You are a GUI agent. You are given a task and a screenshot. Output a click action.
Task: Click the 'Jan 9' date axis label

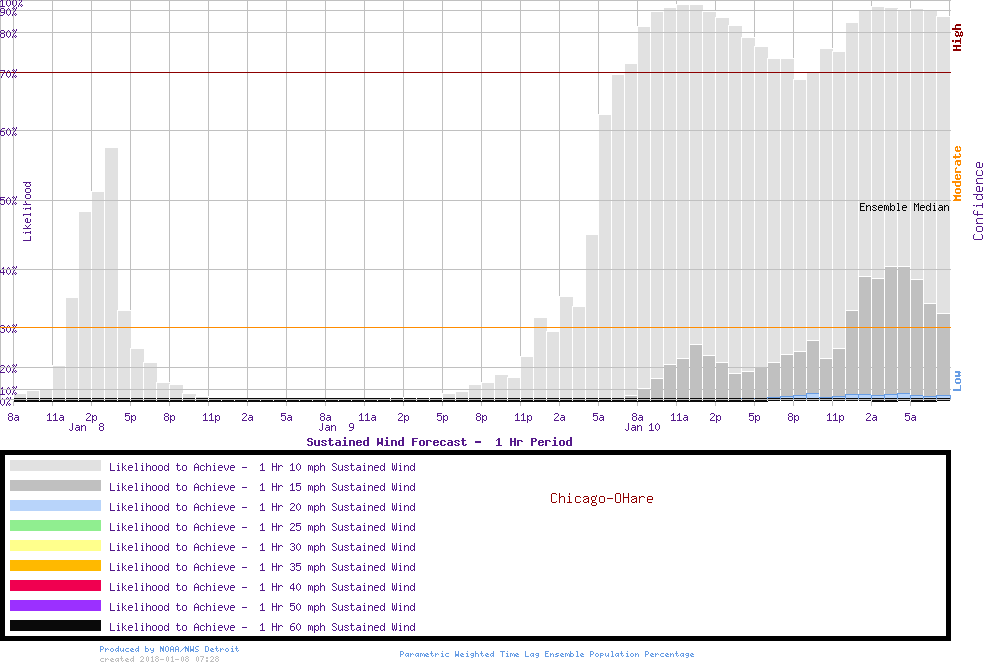point(336,427)
